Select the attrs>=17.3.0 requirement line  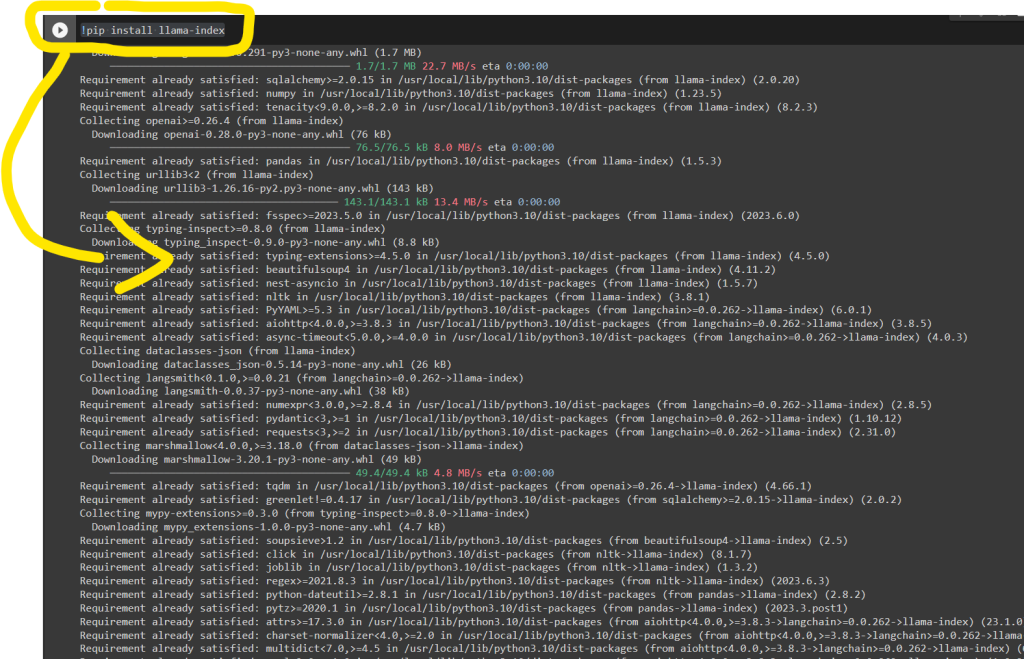(x=552, y=622)
